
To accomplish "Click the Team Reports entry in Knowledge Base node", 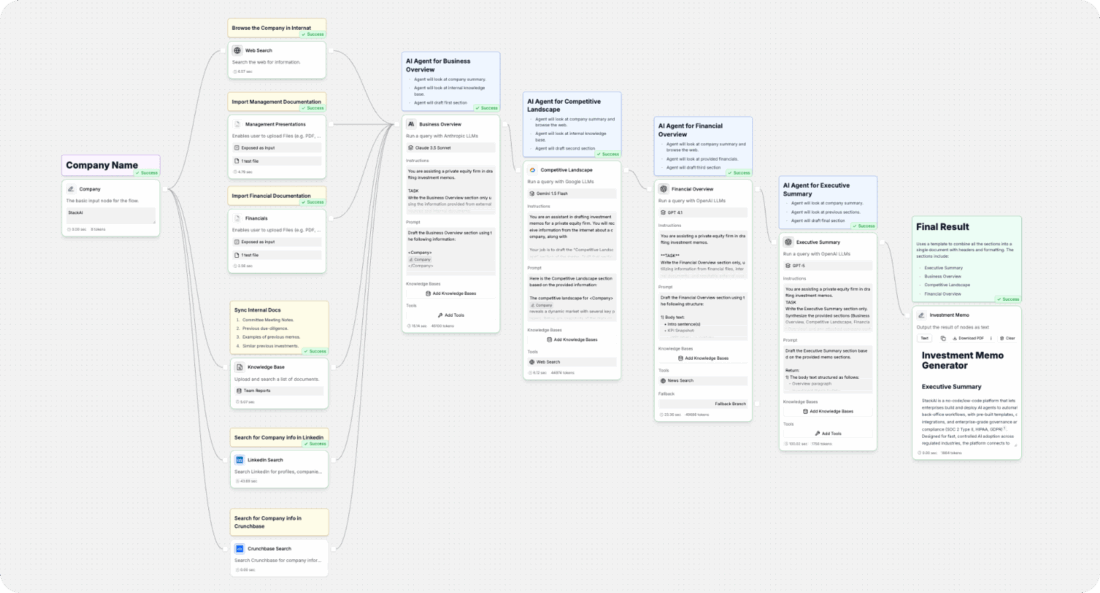I will (279, 391).
